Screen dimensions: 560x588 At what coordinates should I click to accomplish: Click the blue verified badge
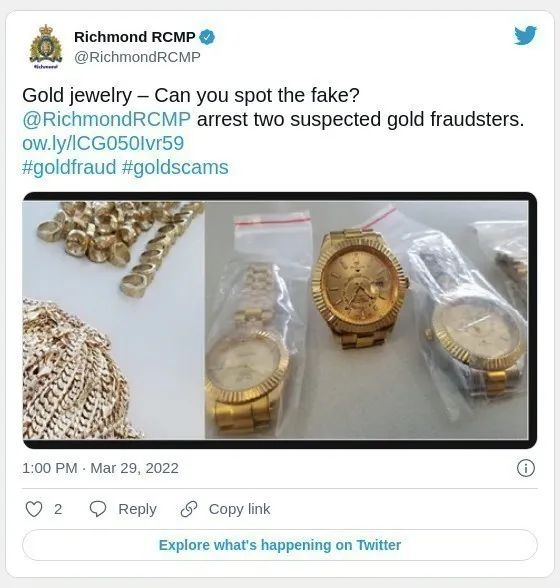pyautogui.click(x=207, y=37)
